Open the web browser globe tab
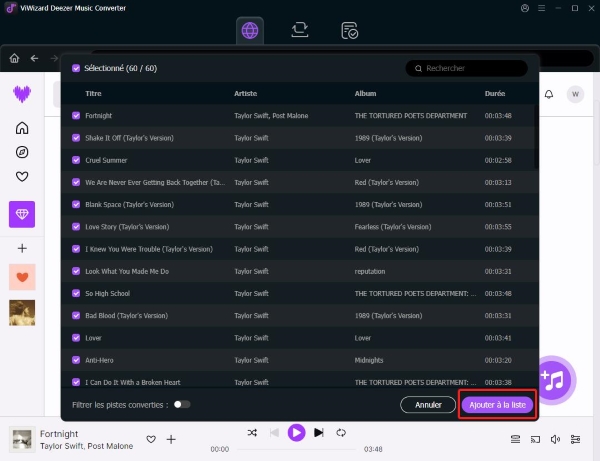Screen dimensions: 600x461 click(250, 31)
